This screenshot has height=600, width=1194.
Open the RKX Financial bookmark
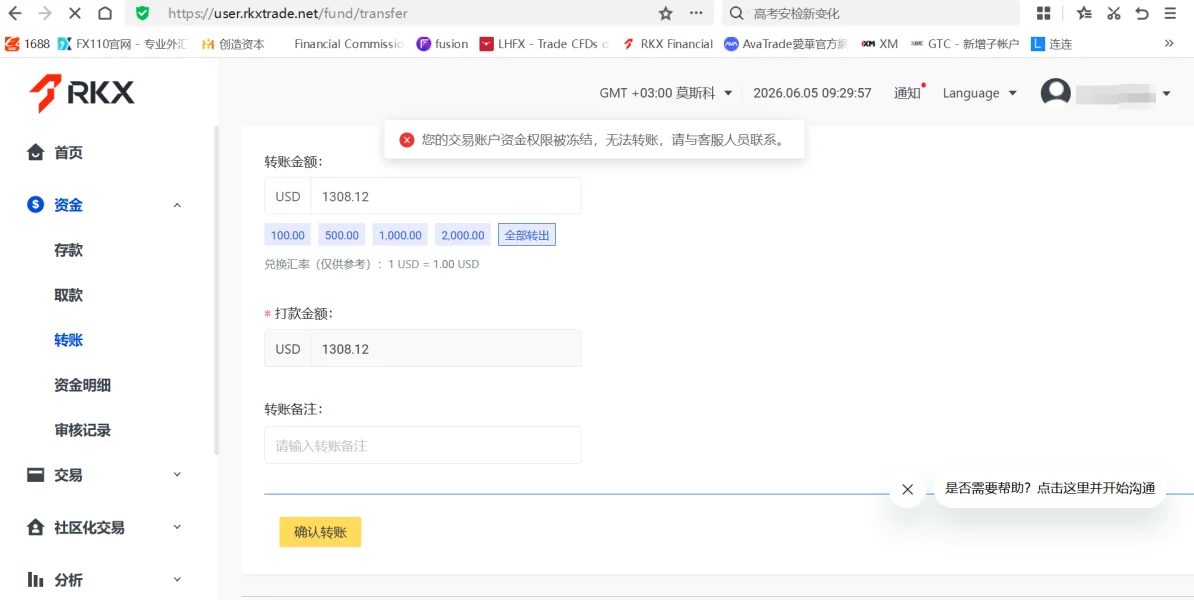click(x=668, y=44)
